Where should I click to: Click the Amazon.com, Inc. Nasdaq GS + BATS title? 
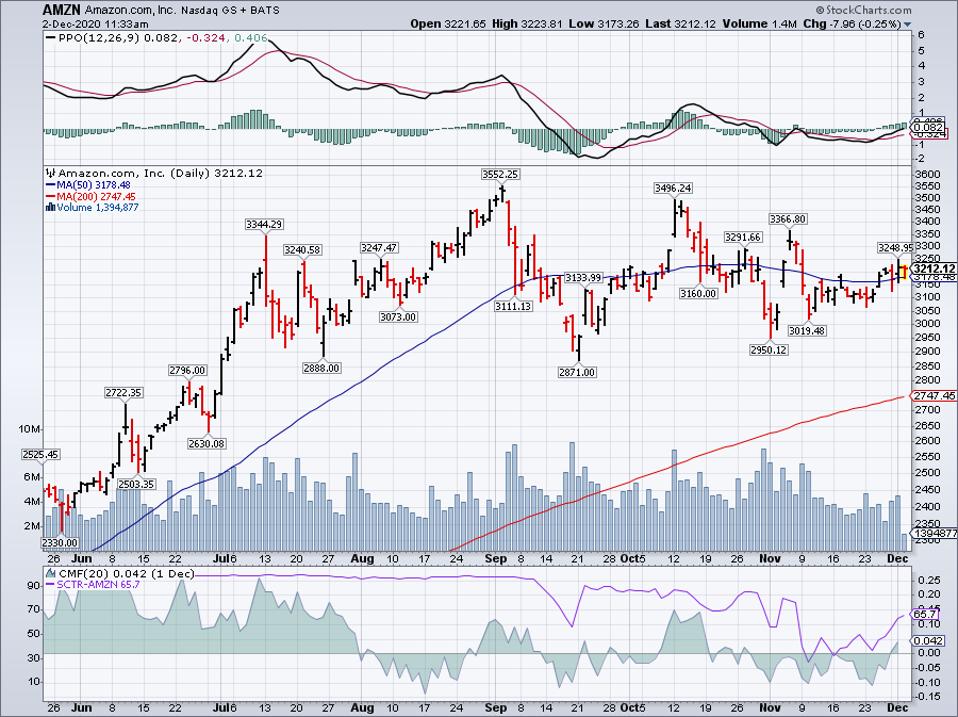181,10
